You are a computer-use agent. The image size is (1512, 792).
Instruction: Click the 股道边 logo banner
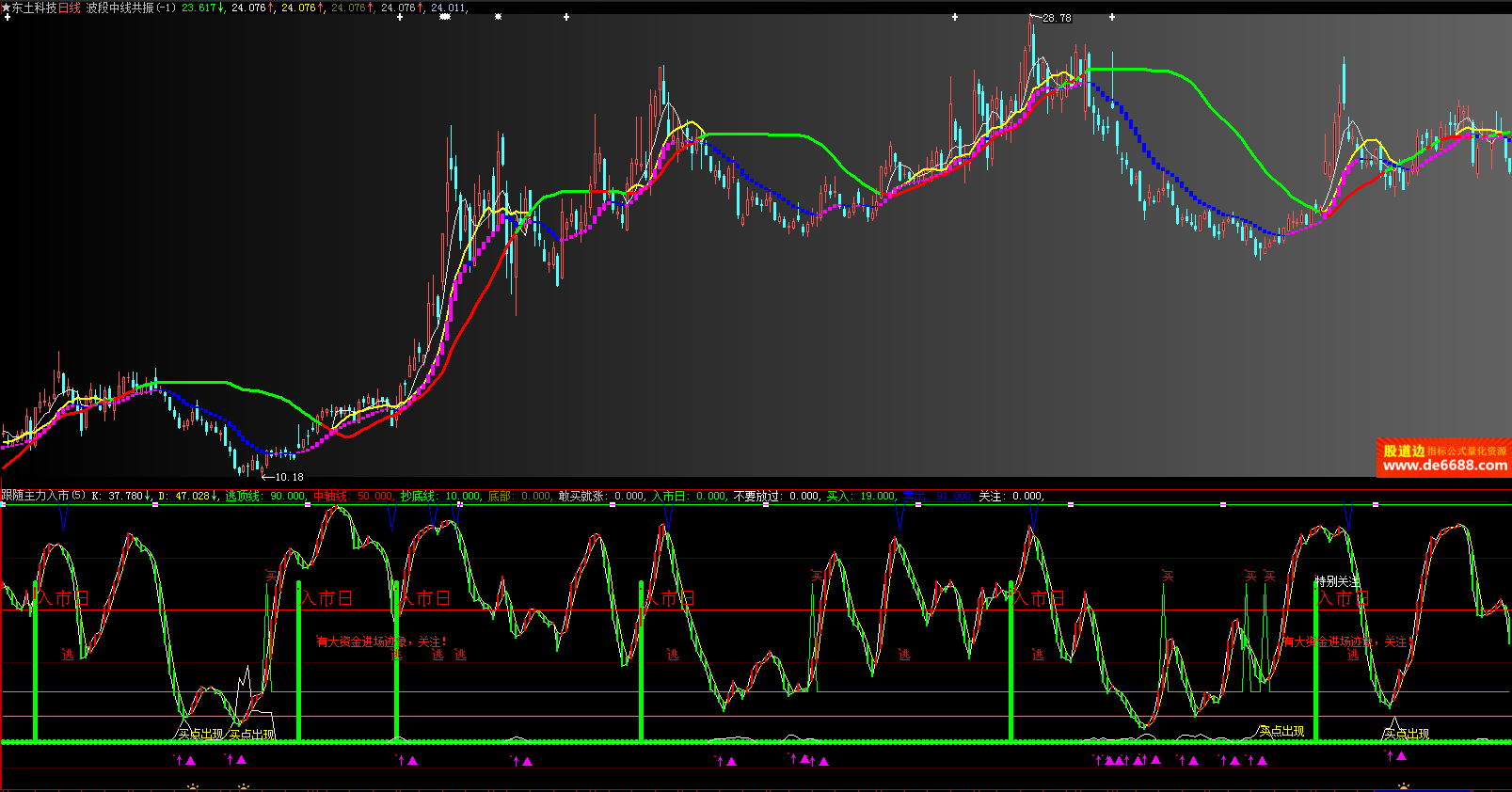(x=1403, y=451)
